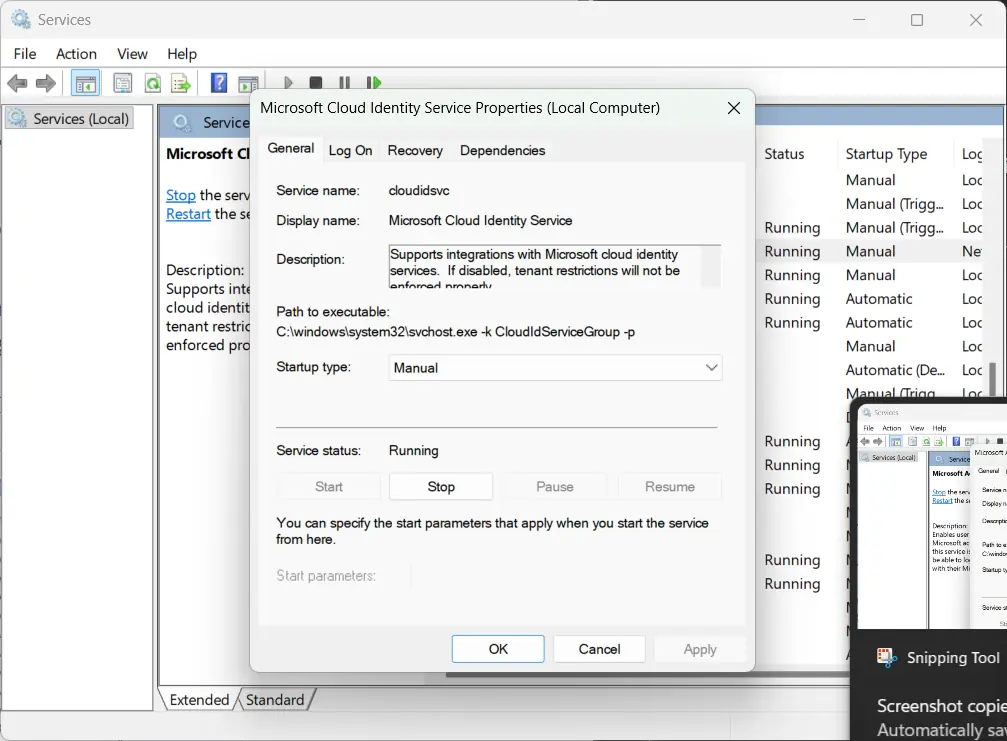Refresh the services list icon
This screenshot has width=1007, height=741.
click(152, 82)
